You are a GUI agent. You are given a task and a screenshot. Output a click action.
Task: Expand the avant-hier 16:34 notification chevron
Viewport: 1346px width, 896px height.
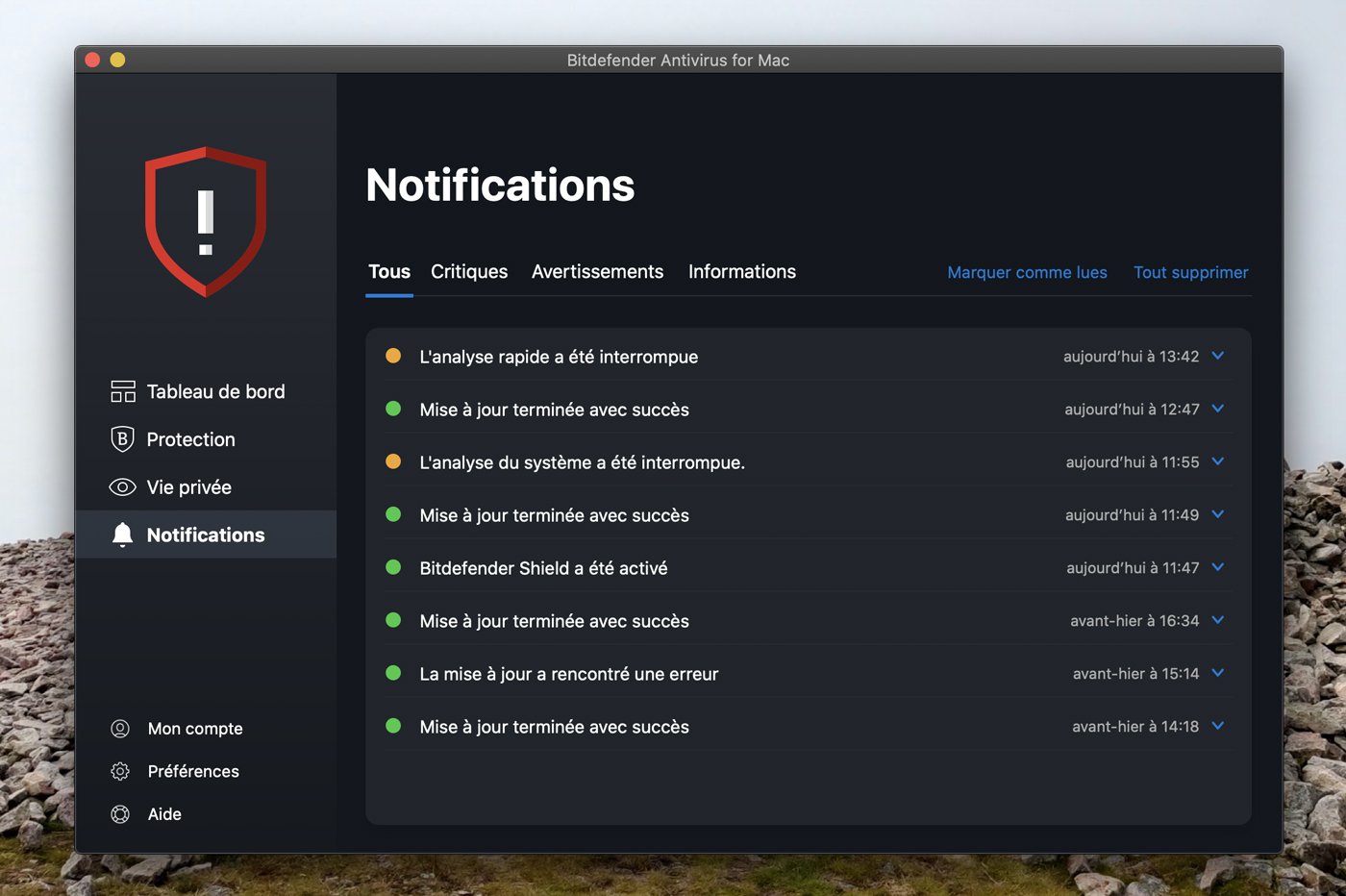[1218, 620]
